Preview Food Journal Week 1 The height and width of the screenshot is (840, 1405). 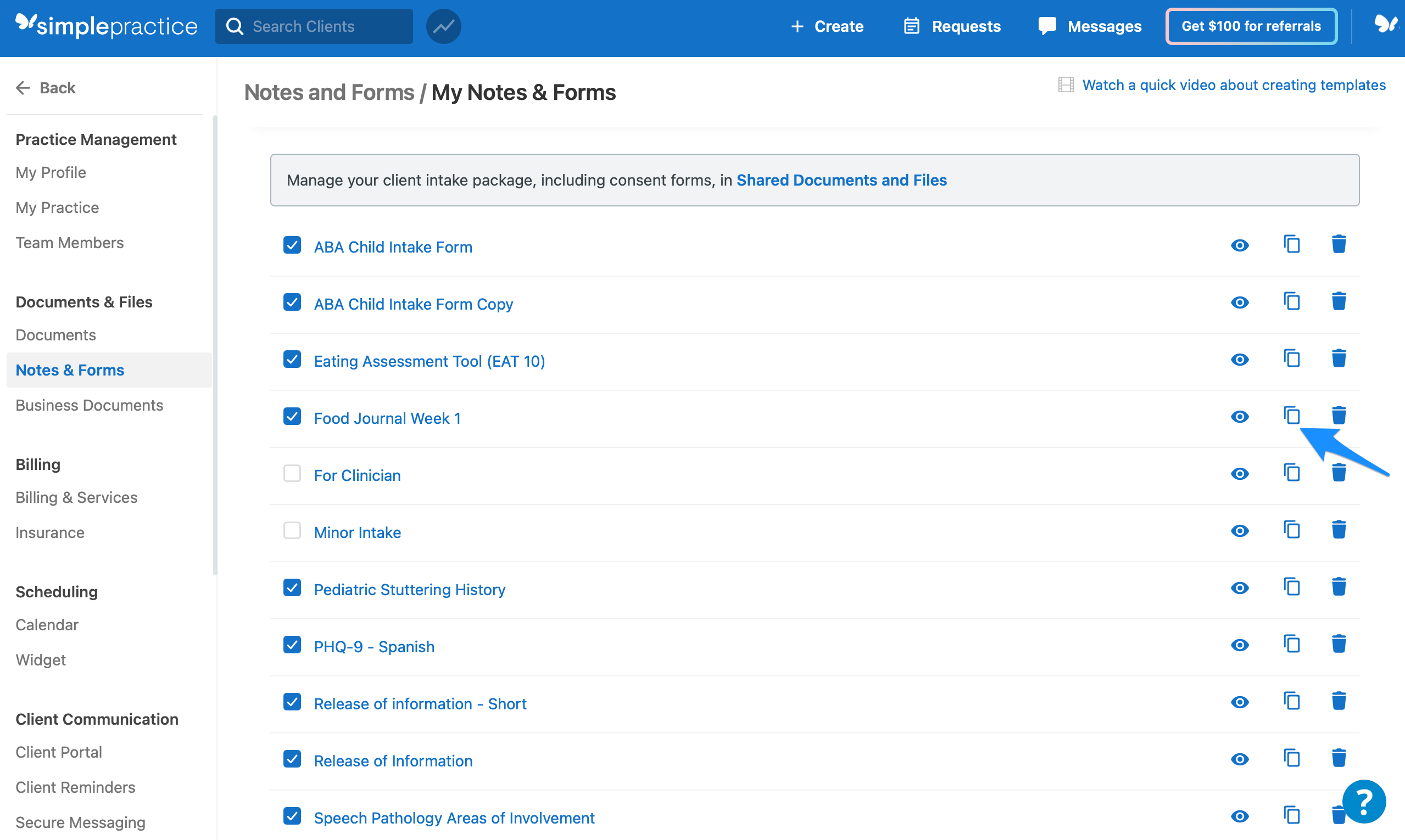tap(1239, 417)
